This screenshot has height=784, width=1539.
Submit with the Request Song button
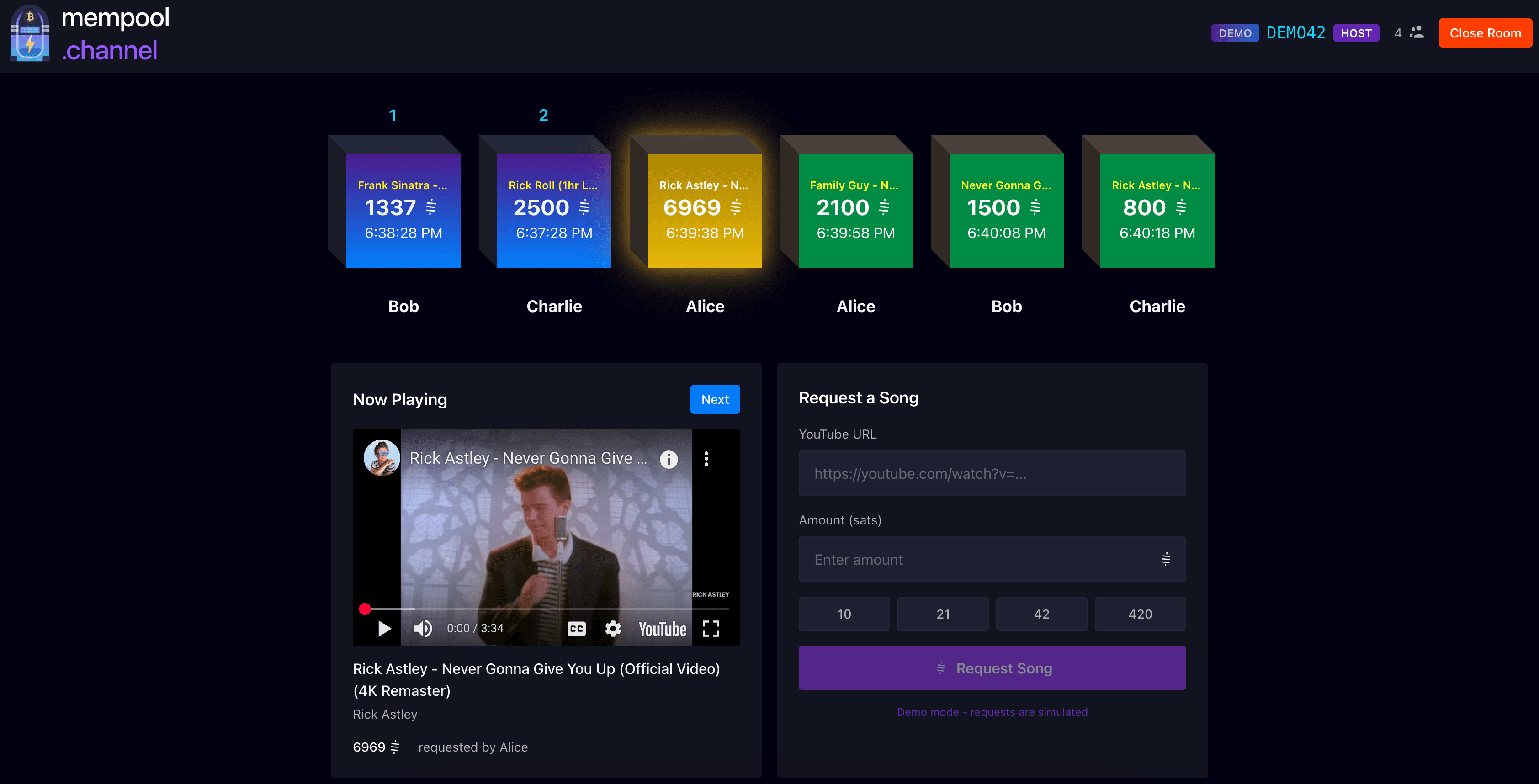(x=992, y=668)
